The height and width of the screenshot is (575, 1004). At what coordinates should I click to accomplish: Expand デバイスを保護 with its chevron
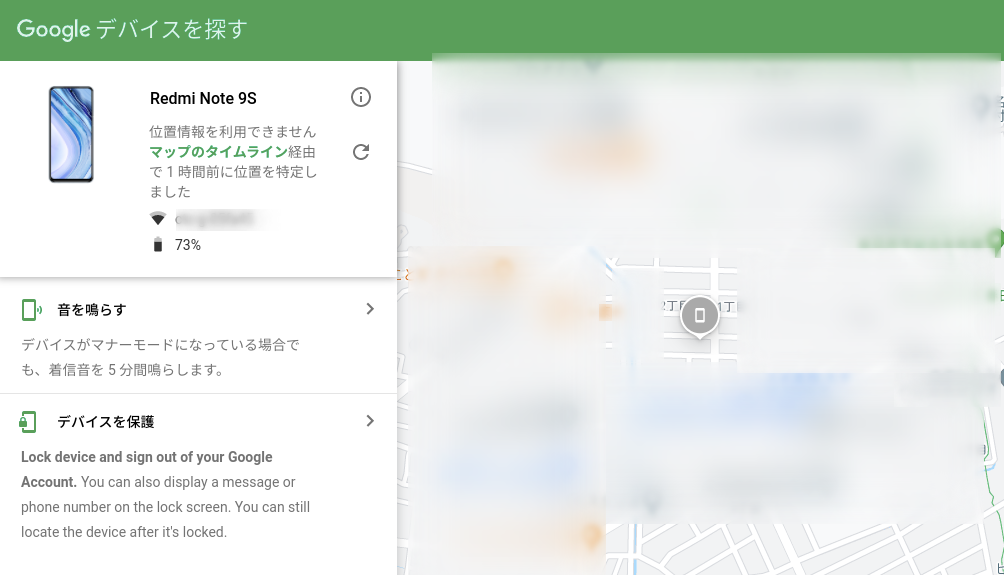tap(369, 421)
